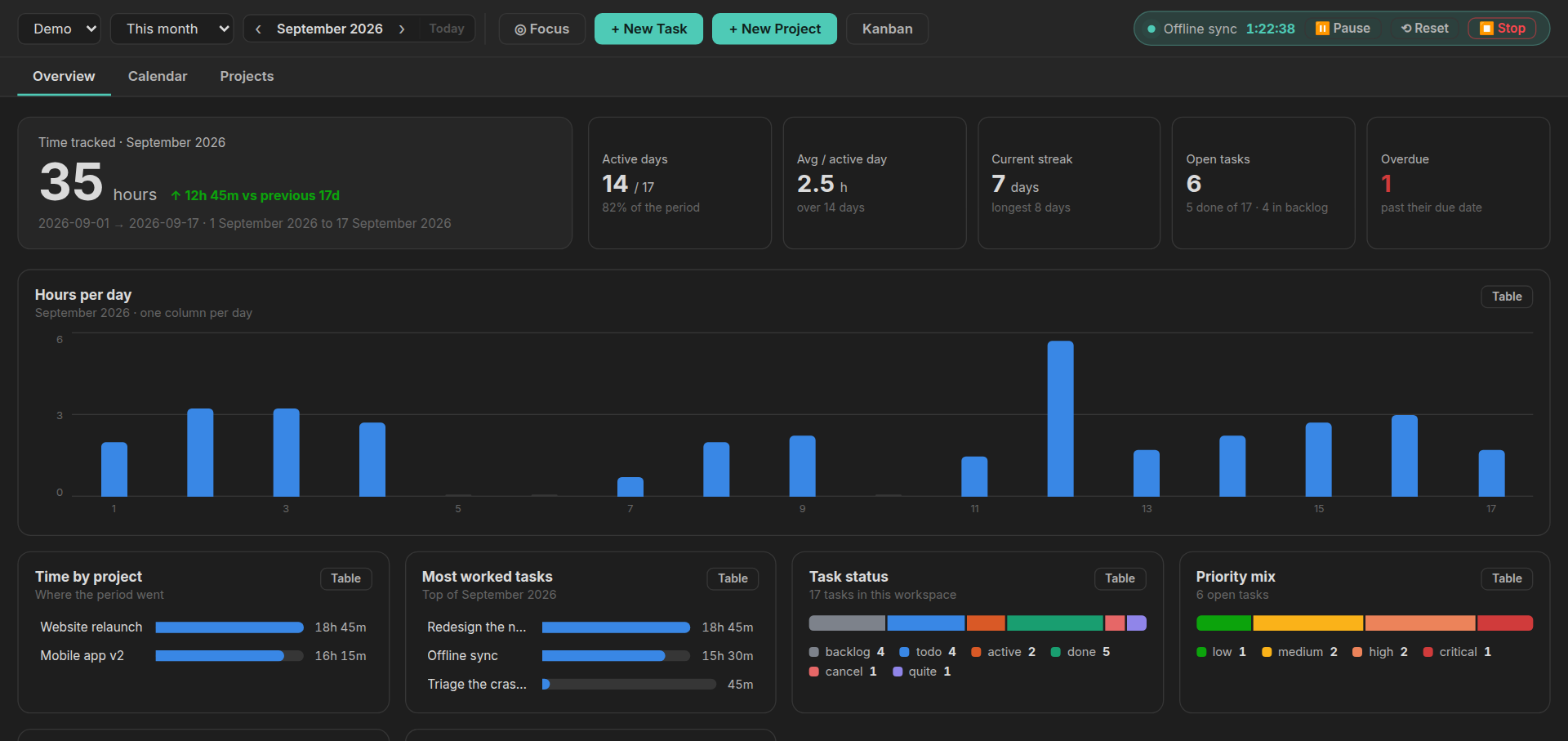Click the green done segment in Task status
Image resolution: width=1568 pixels, height=741 pixels.
[x=1054, y=623]
